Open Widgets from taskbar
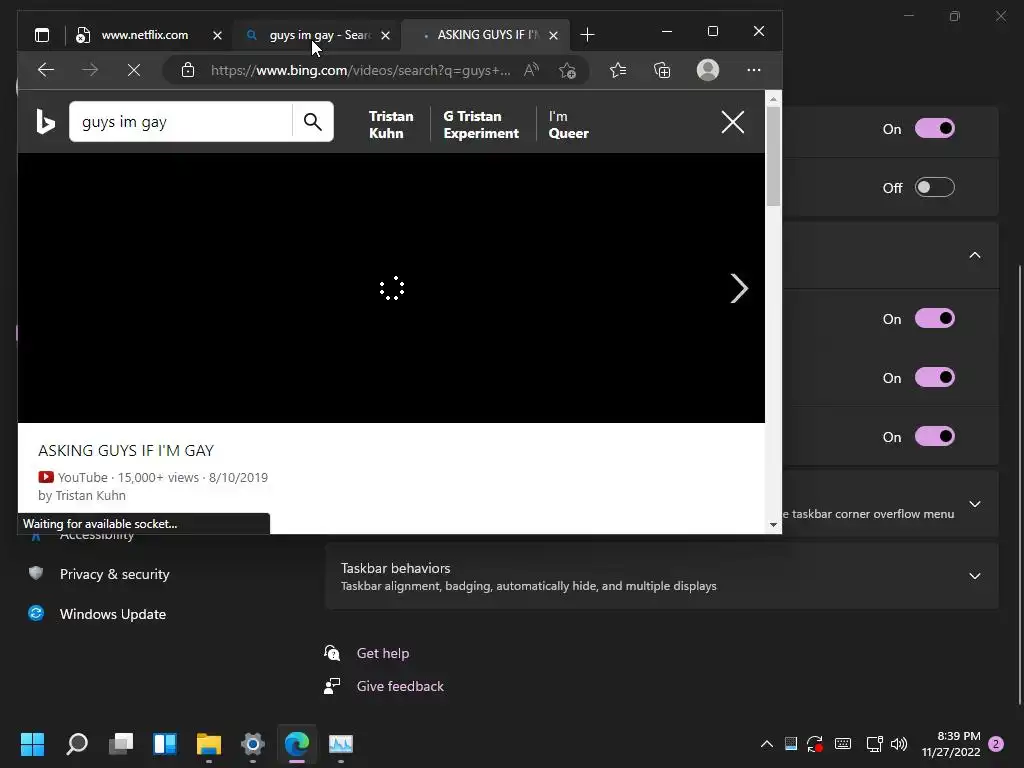 point(165,744)
